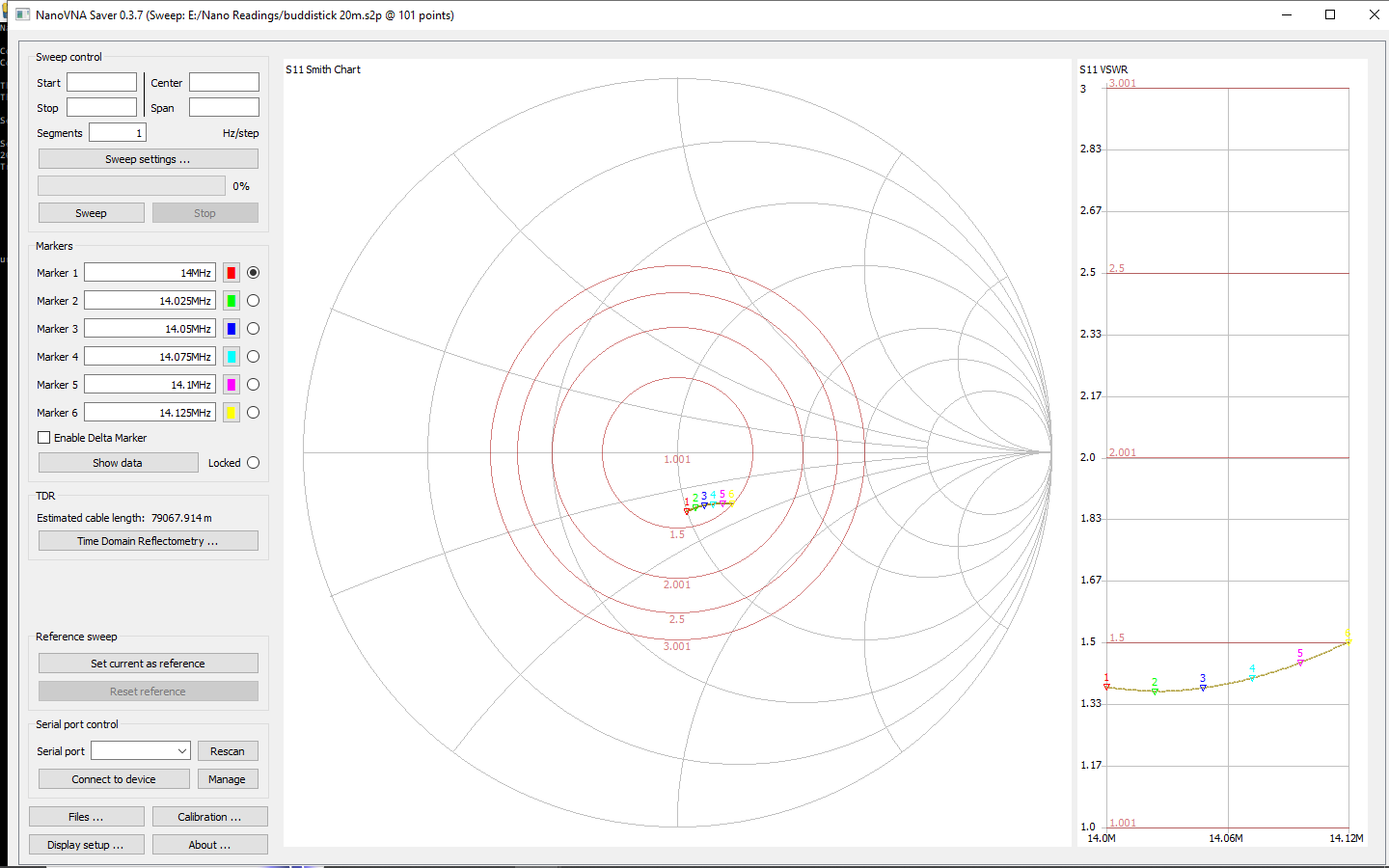Open Sweep settings dialog
Image resolution: width=1389 pixels, height=868 pixels.
[x=149, y=159]
